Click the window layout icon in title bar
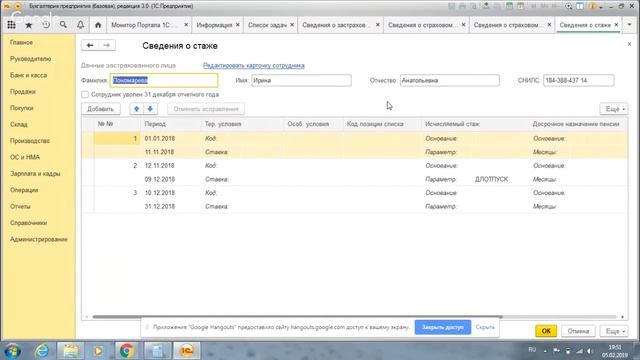 580,6
